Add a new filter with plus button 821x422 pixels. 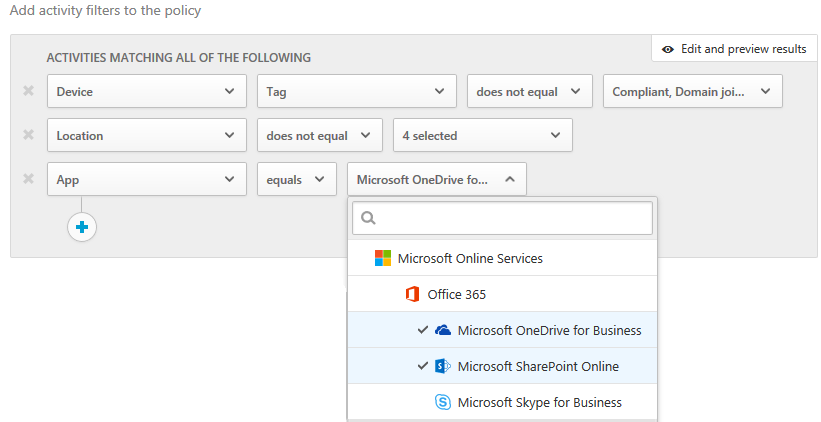click(82, 227)
